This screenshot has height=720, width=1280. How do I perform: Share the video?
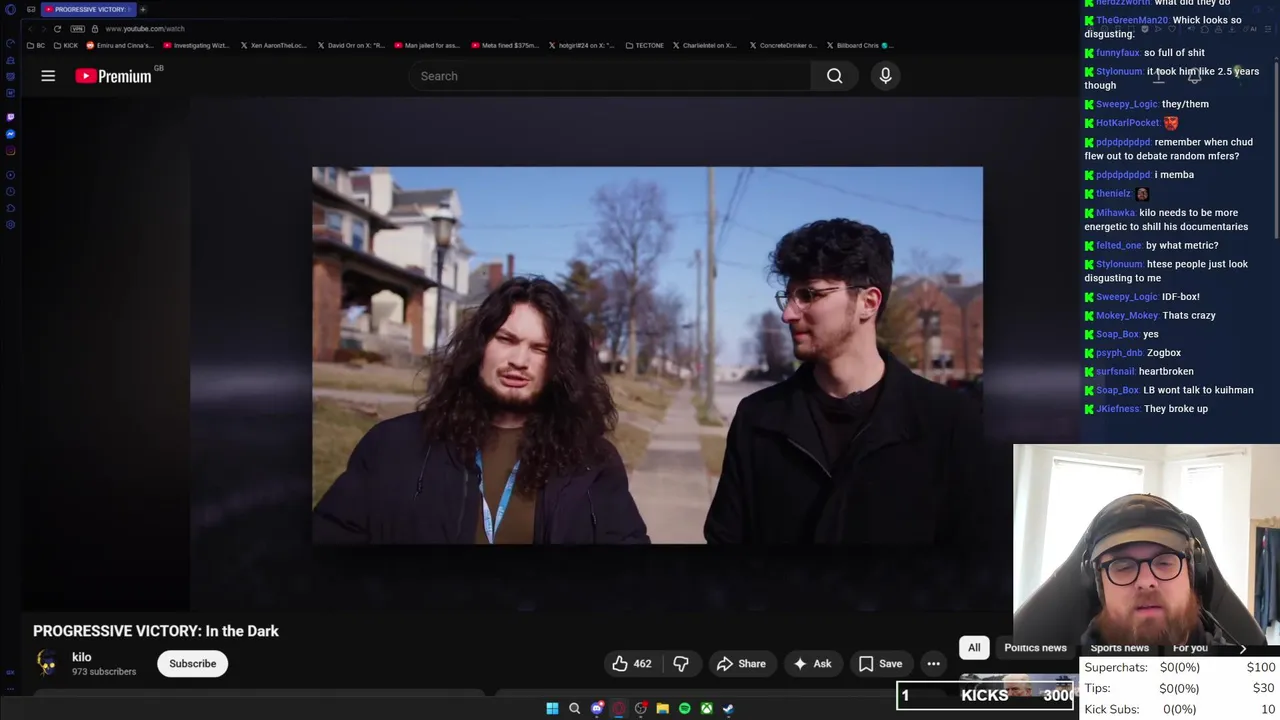tap(741, 664)
